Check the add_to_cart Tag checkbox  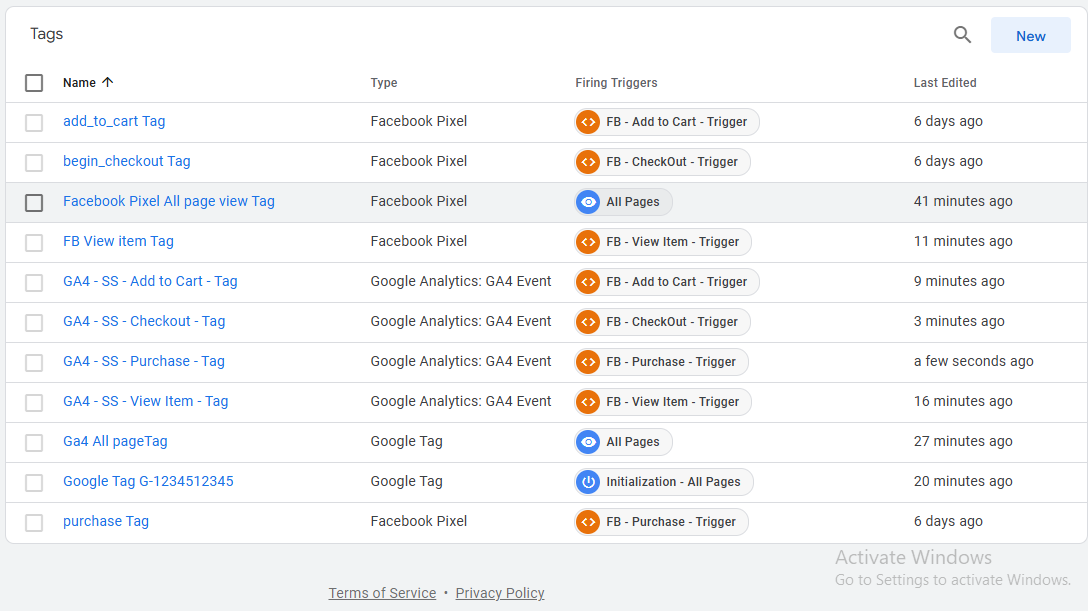pos(34,122)
